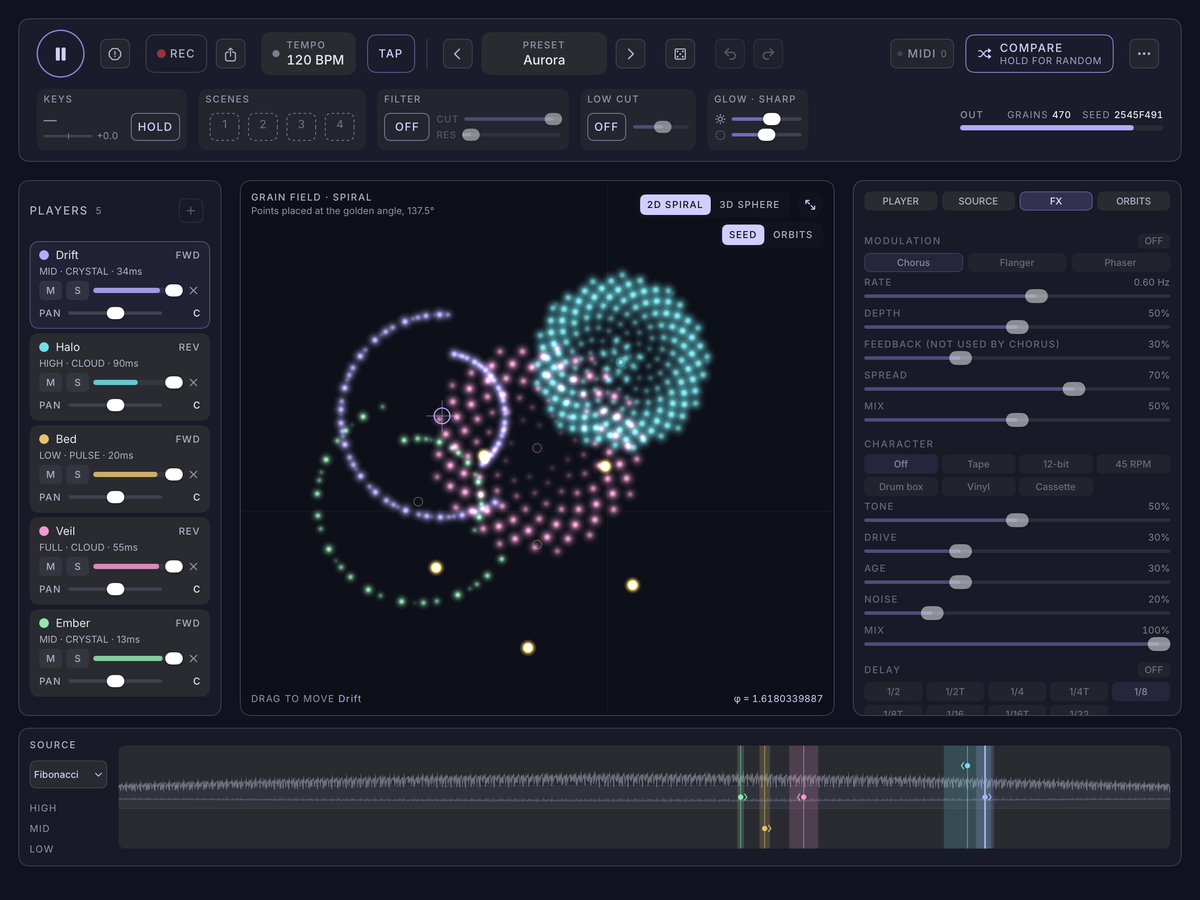Add a new player with the plus icon

(191, 210)
